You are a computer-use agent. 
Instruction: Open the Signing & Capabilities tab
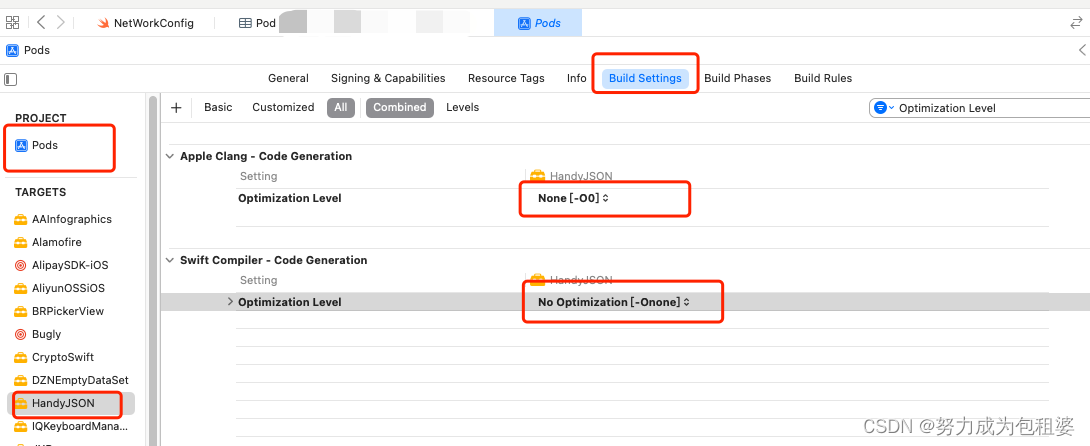[x=388, y=78]
